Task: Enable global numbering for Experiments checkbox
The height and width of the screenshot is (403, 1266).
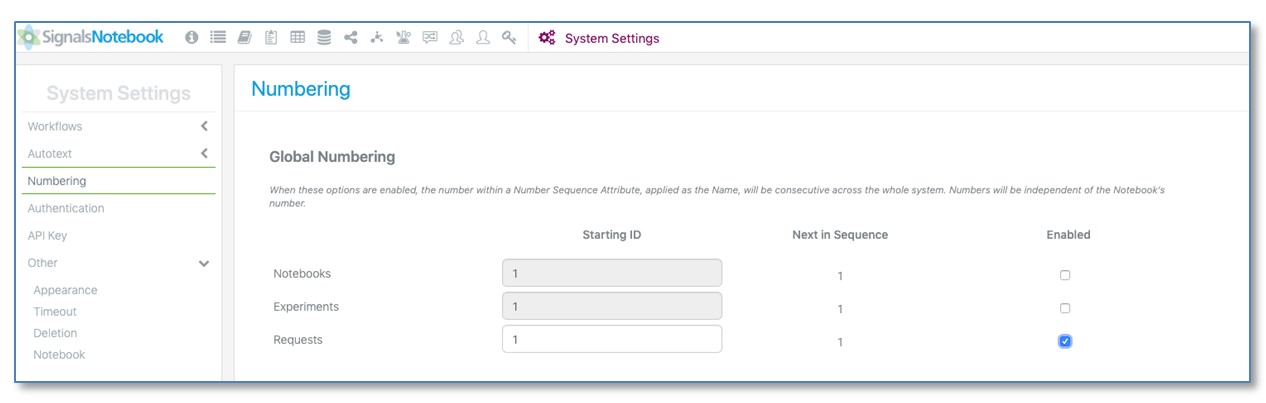Action: pos(1065,308)
